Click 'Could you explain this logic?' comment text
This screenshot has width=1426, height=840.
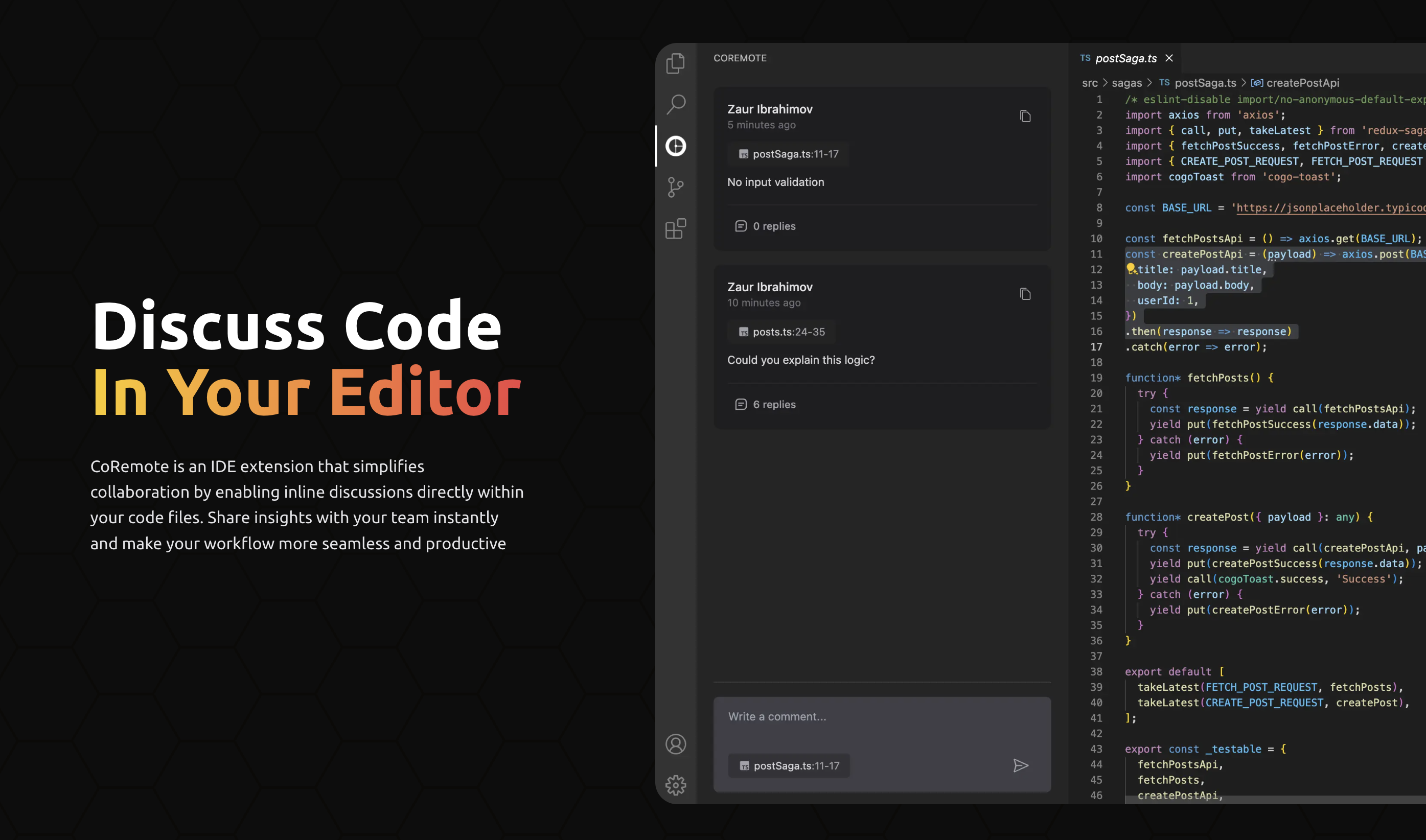click(x=800, y=360)
